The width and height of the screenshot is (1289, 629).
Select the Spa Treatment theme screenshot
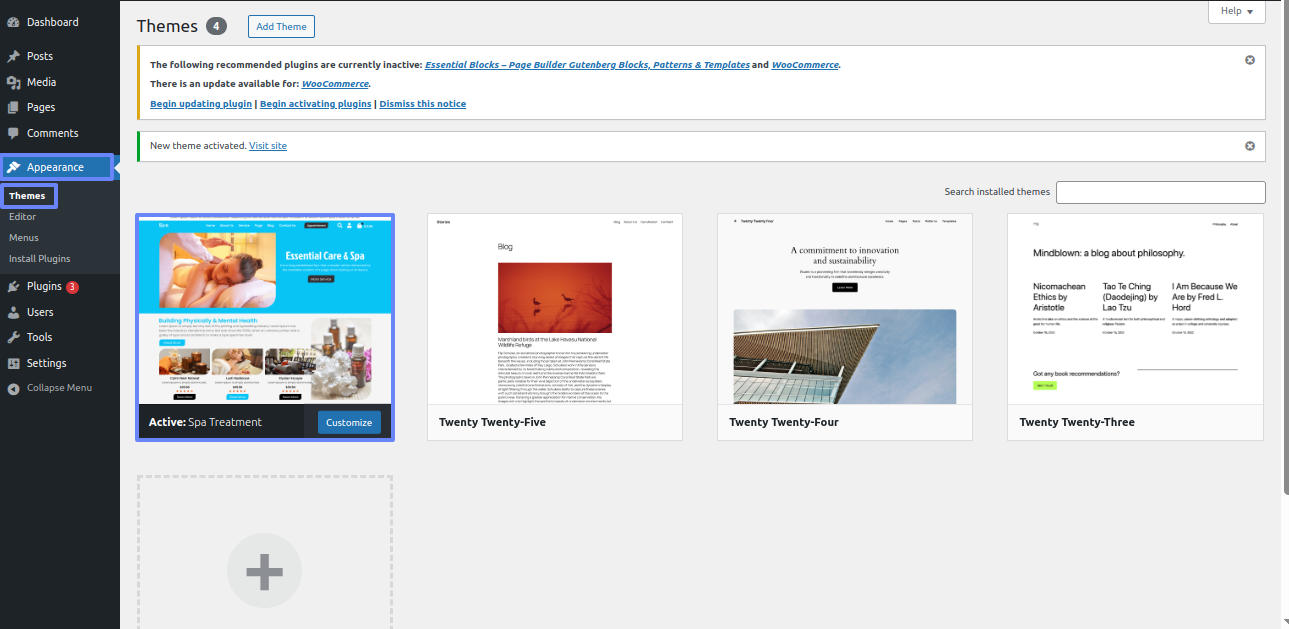(265, 310)
